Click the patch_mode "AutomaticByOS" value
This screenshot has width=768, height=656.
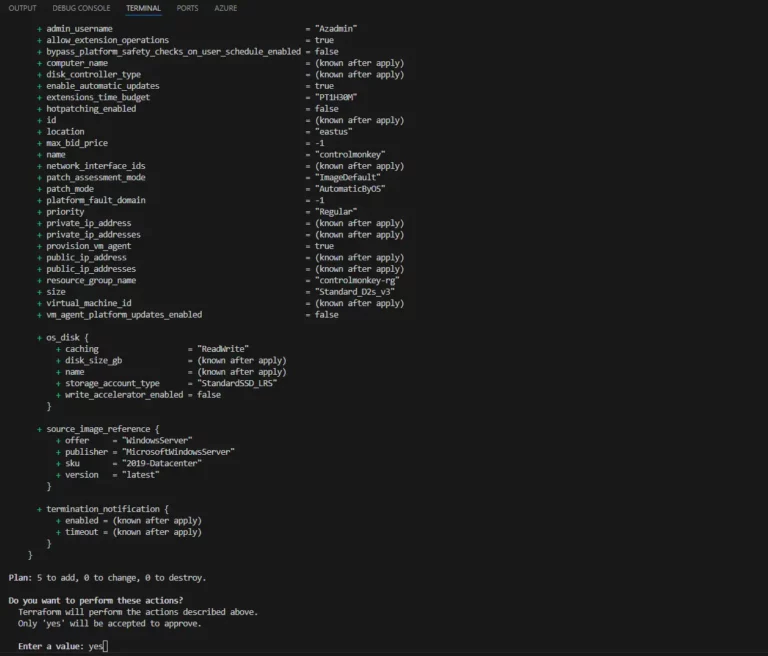tap(350, 189)
